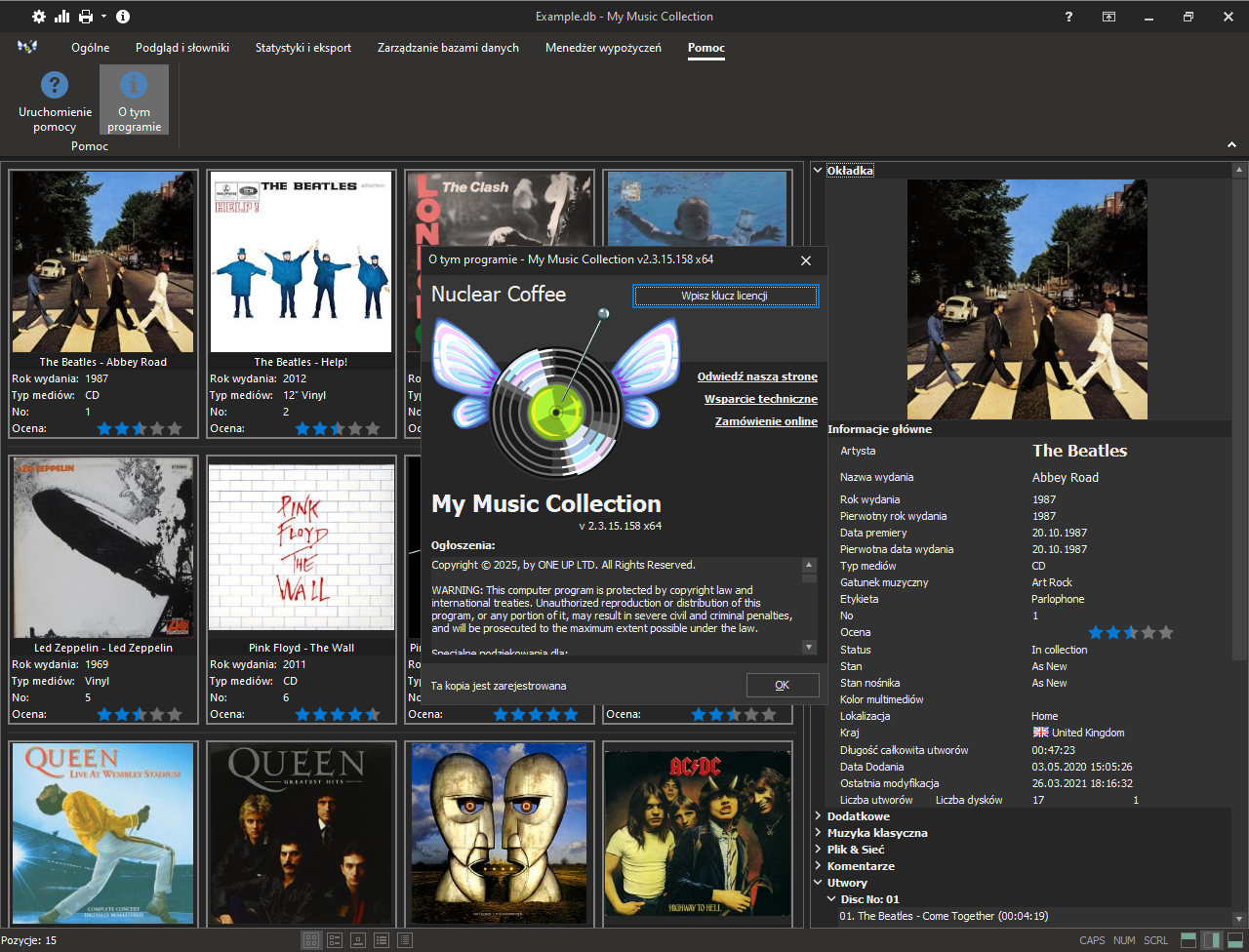
Task: Click the United Kingdom flag icon
Action: click(x=1040, y=733)
